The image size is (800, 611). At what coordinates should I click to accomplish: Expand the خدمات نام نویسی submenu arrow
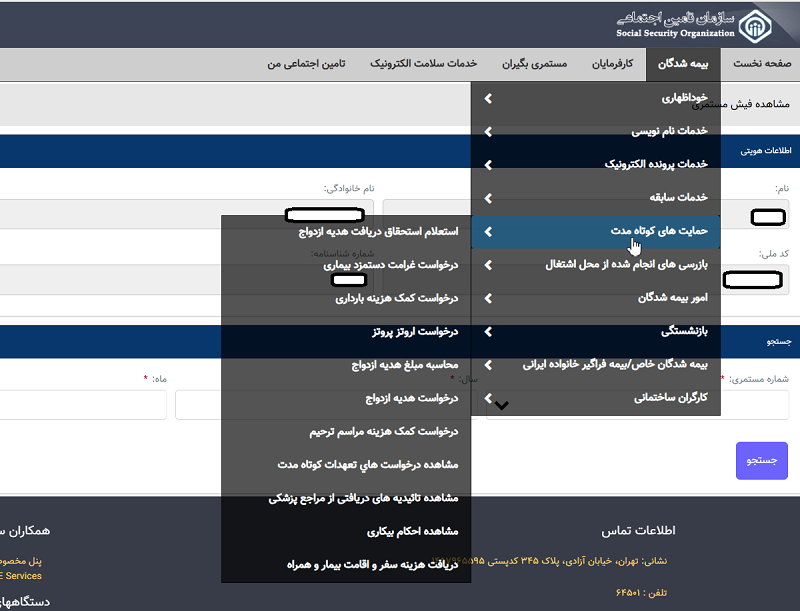488,132
